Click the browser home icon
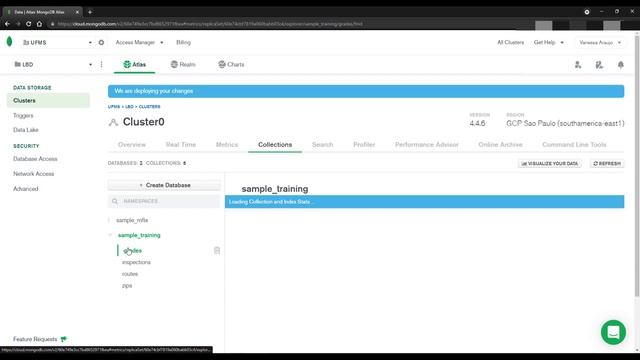Screen dimensions: 640x360 pos(39,24)
